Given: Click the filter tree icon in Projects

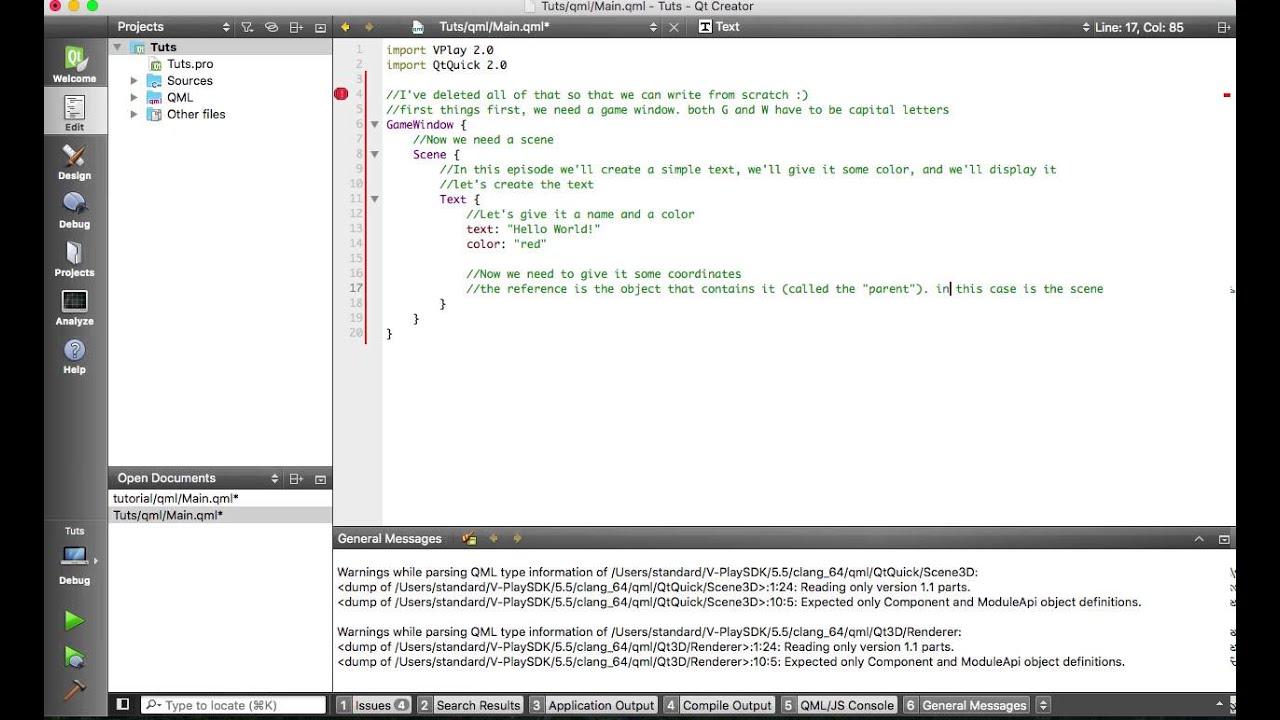Looking at the screenshot, I should click(247, 27).
